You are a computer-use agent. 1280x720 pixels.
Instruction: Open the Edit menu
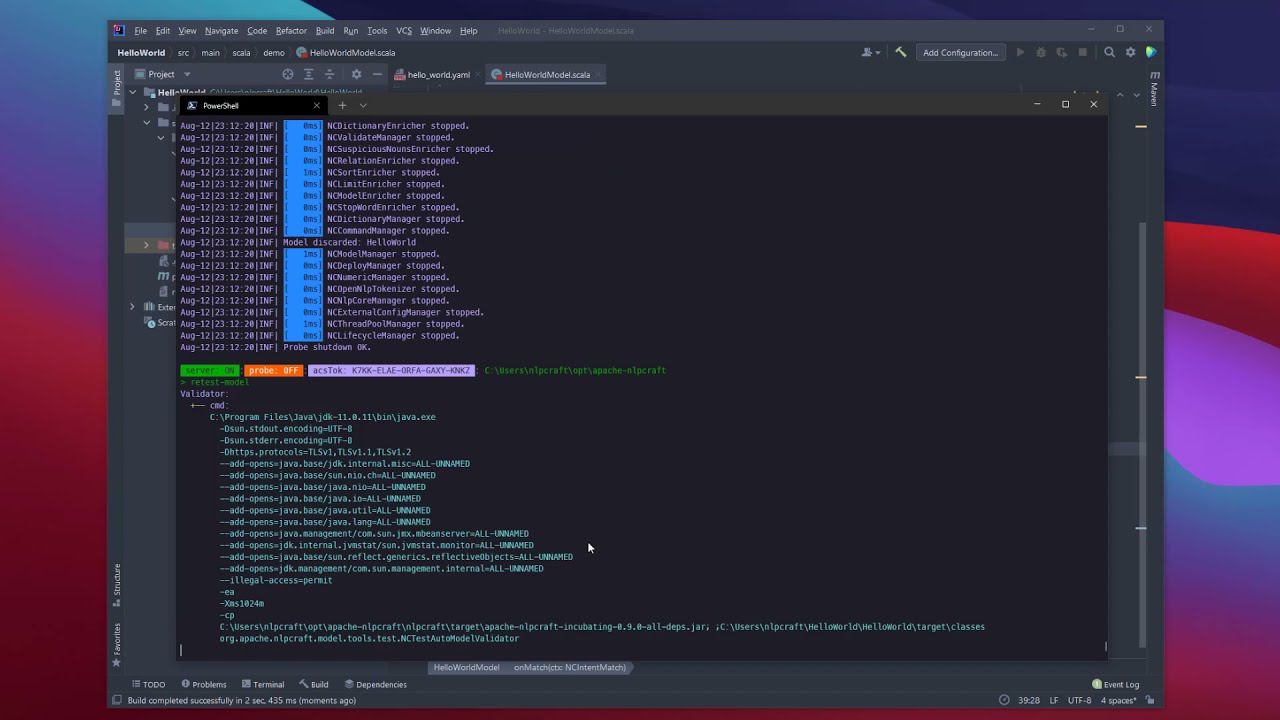pos(162,31)
